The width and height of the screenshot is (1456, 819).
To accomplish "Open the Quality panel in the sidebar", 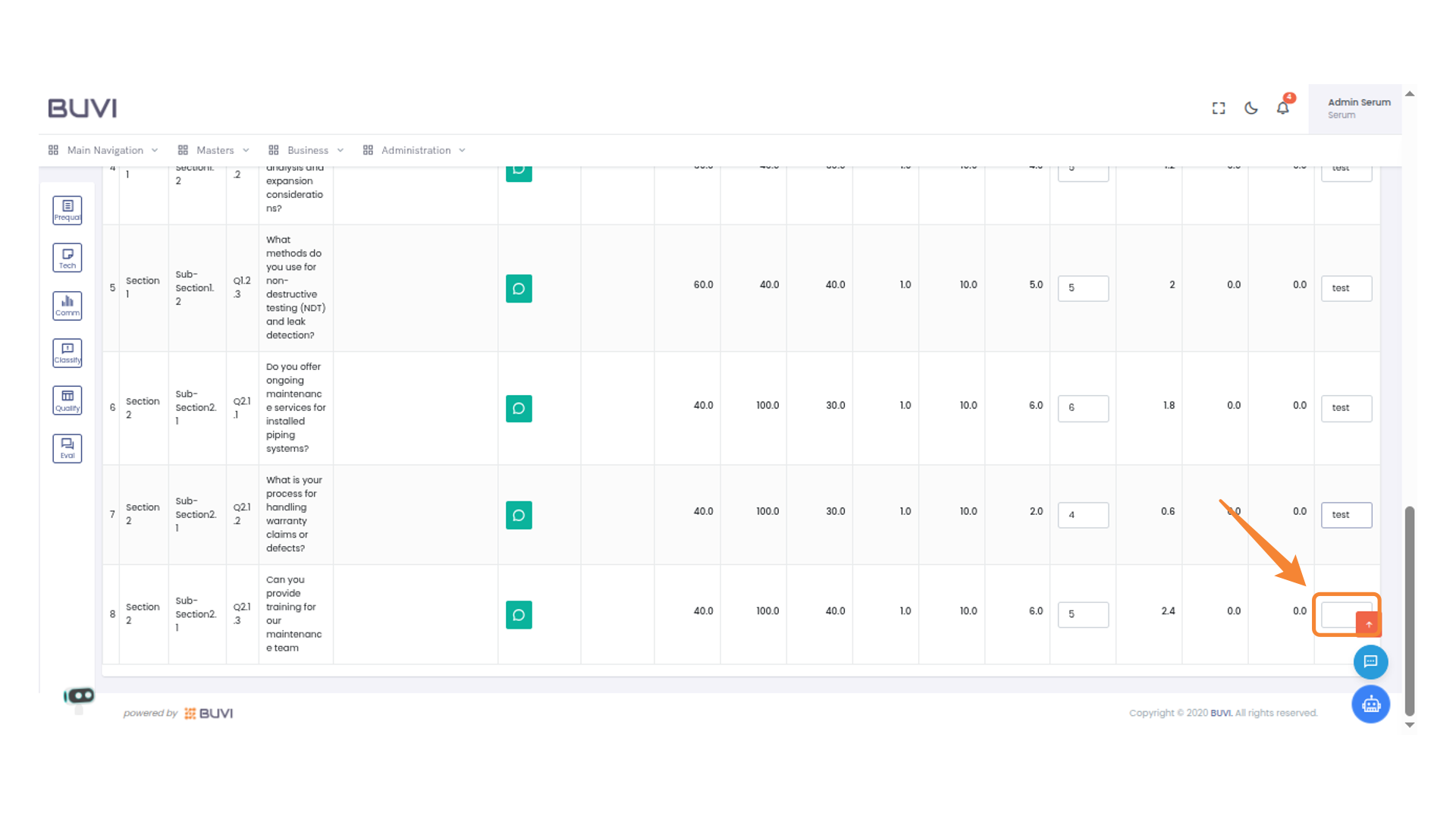I will tap(67, 400).
